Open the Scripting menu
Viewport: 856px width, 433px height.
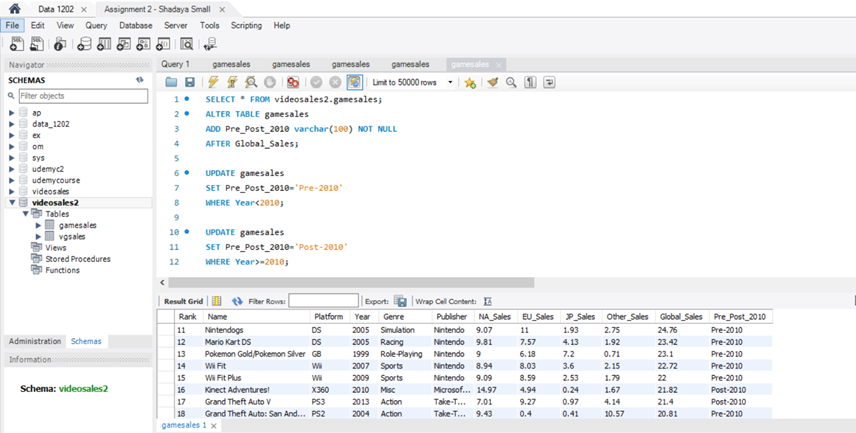point(246,25)
